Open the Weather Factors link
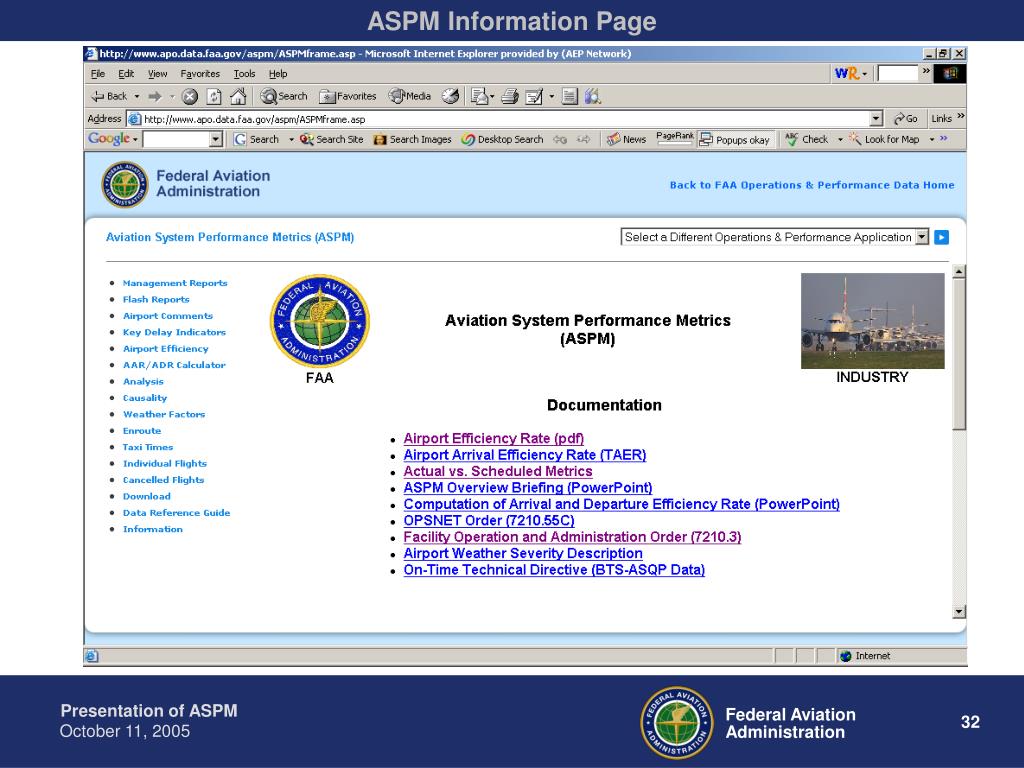 click(164, 414)
